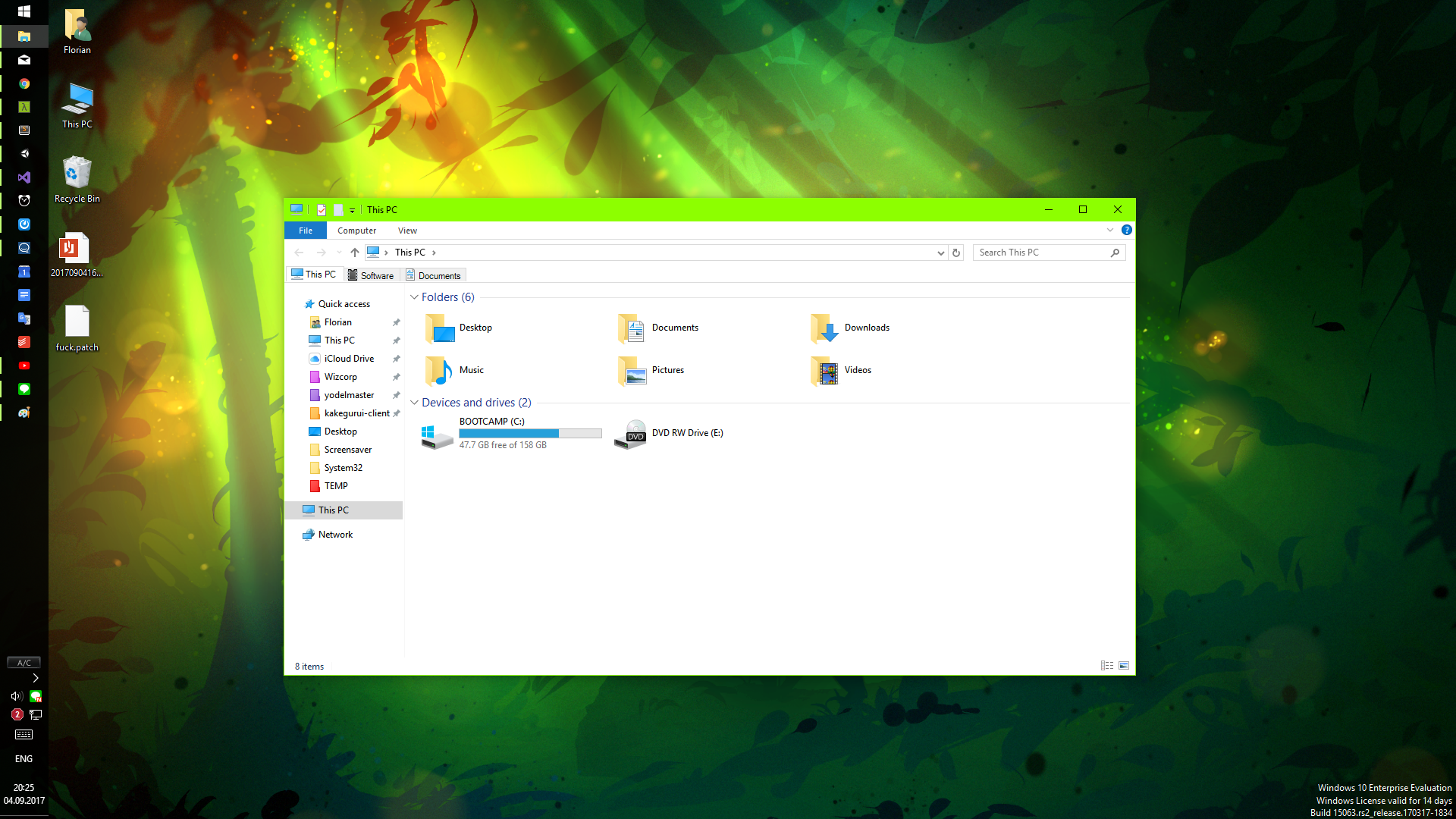Launch Visual Studio from the taskbar
The image size is (1456, 819).
[x=24, y=177]
